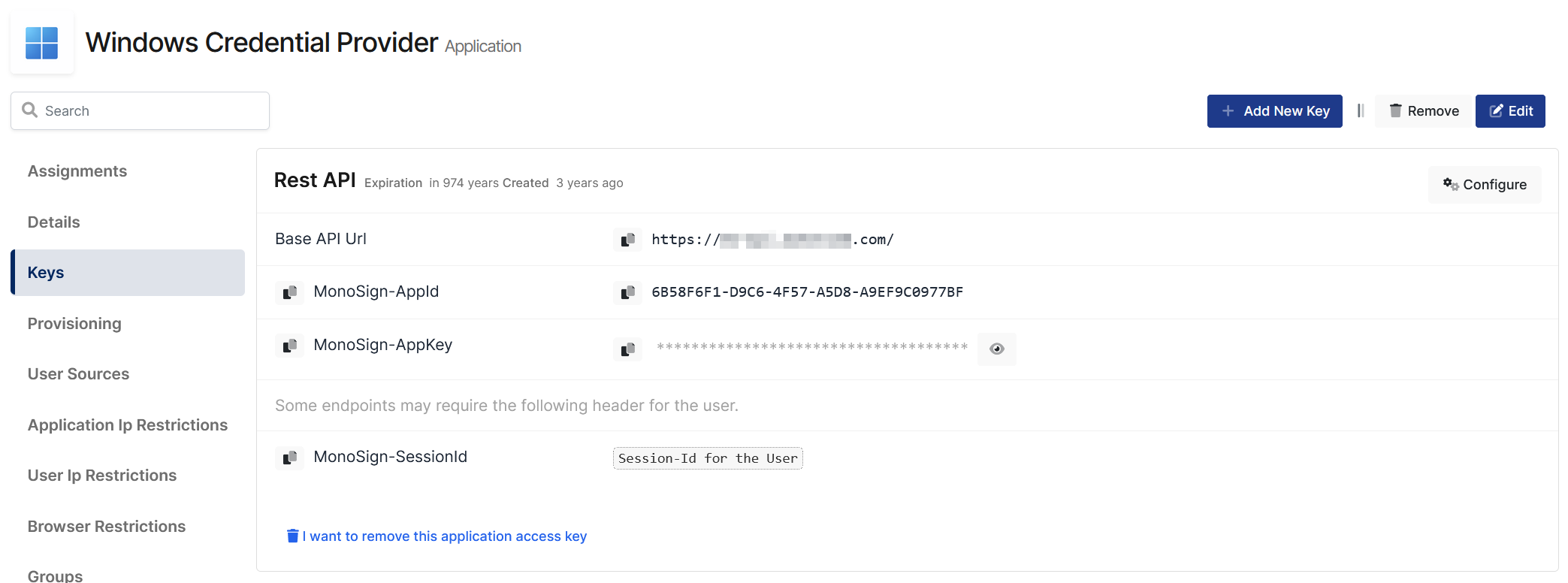Copy the MonoSign-AppKey header name

(289, 346)
